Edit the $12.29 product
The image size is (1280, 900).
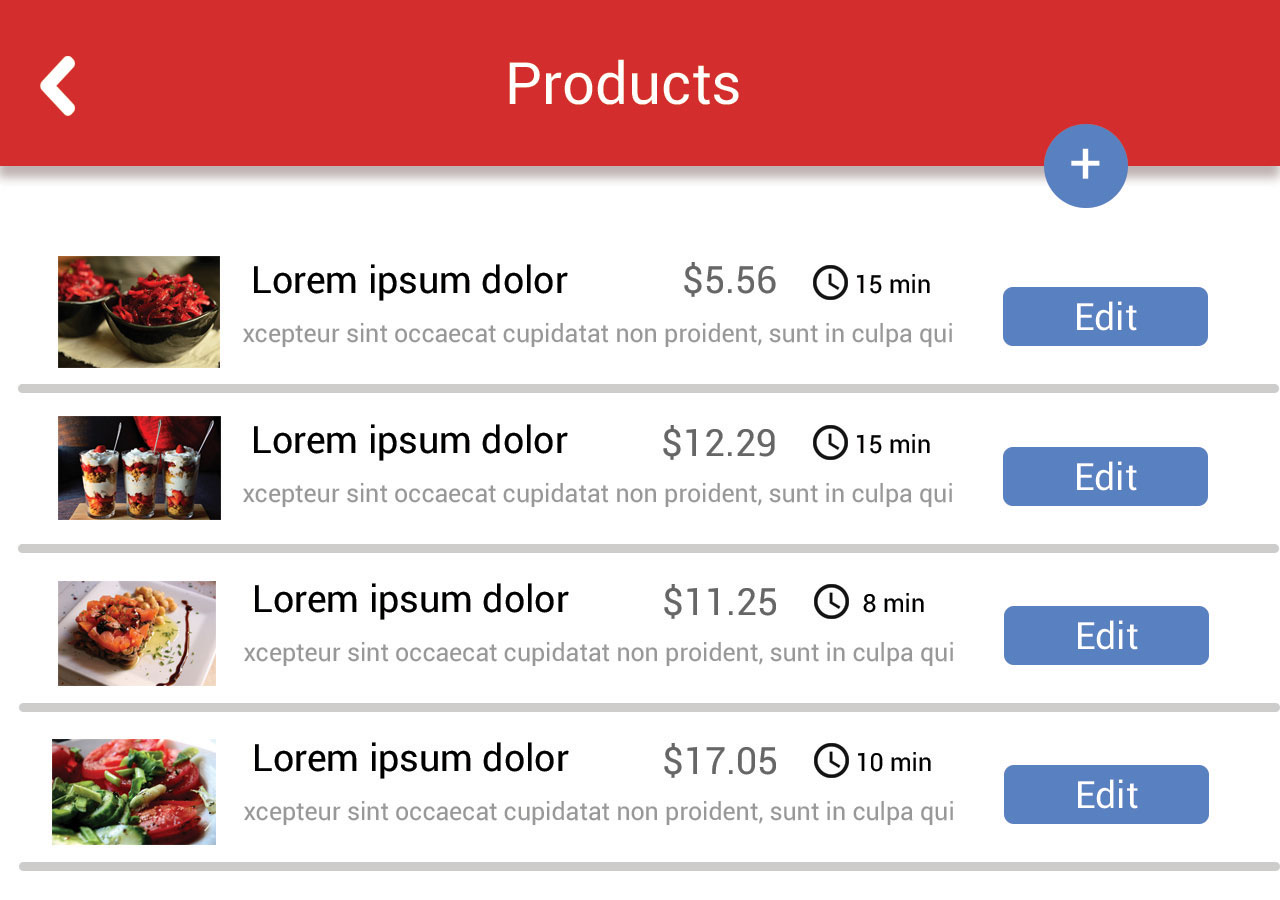(1105, 476)
